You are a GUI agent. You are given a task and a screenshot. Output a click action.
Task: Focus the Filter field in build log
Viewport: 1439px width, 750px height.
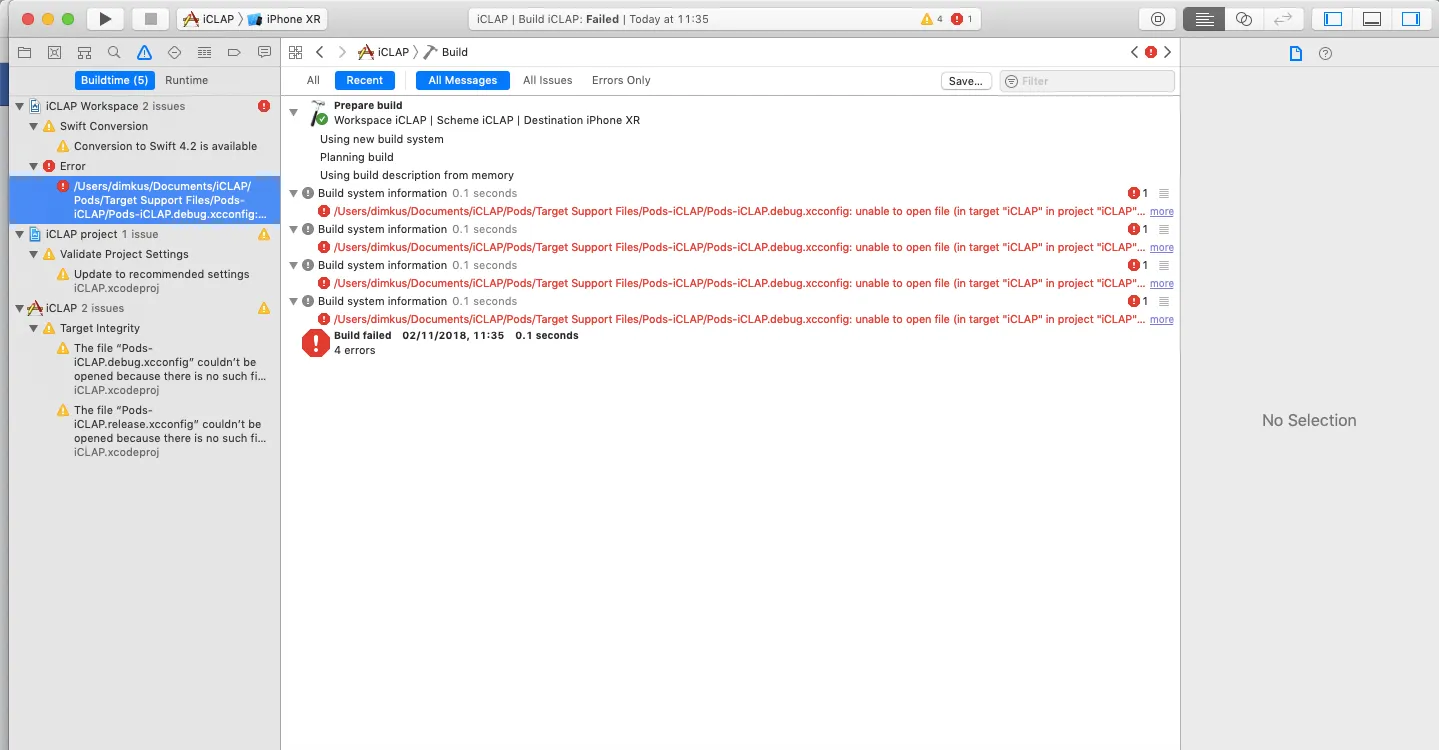point(1087,81)
